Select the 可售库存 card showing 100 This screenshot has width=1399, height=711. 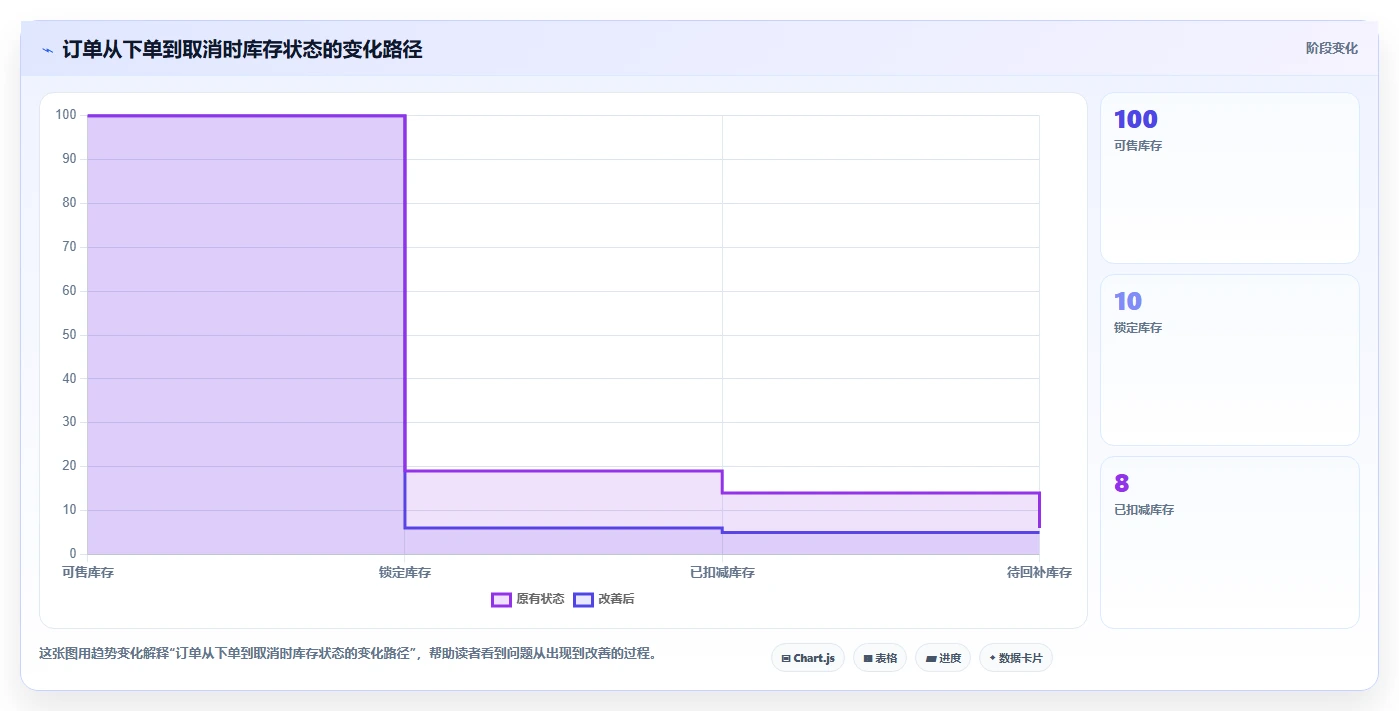1230,178
